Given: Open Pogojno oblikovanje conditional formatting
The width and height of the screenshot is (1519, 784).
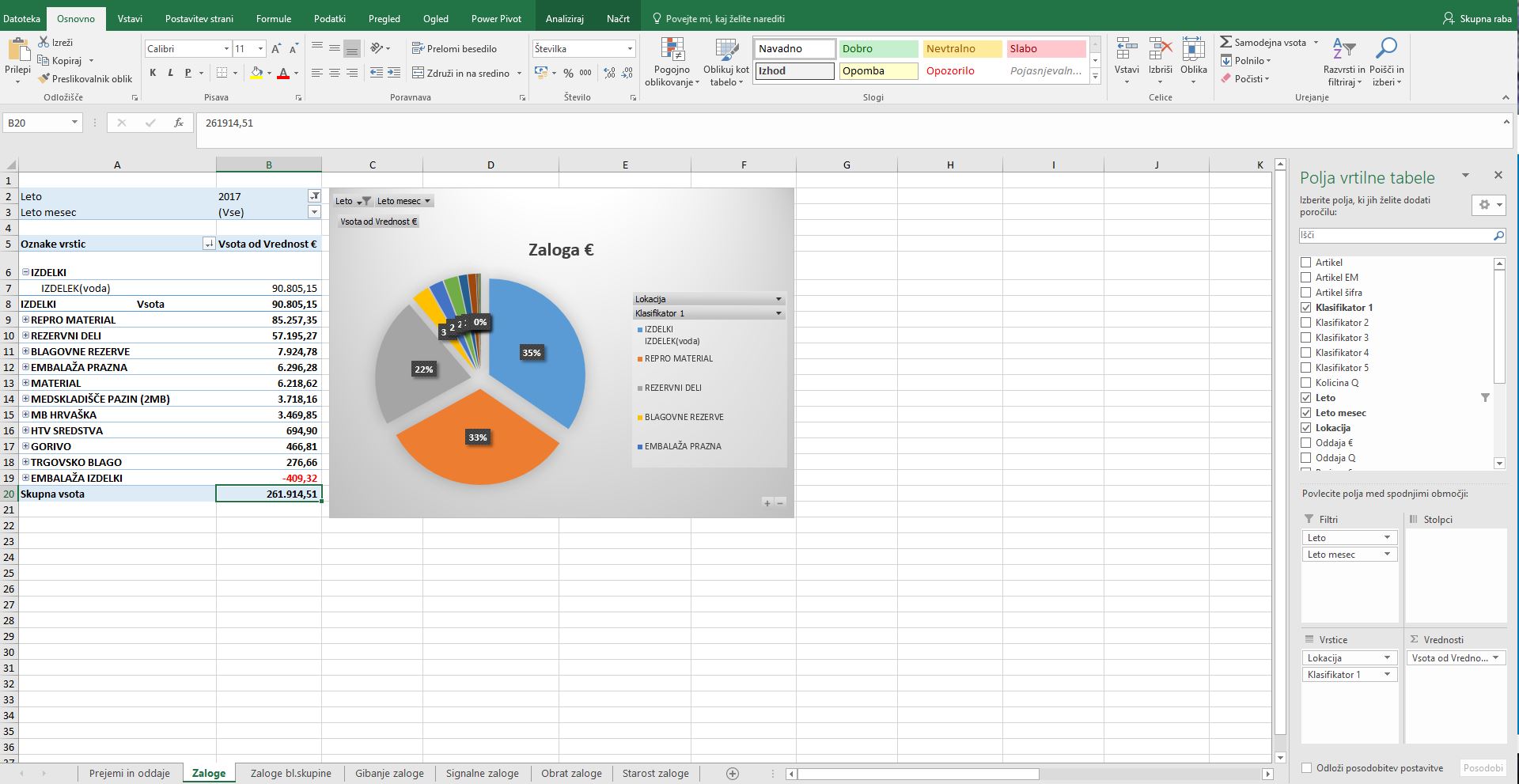Looking at the screenshot, I should [672, 62].
